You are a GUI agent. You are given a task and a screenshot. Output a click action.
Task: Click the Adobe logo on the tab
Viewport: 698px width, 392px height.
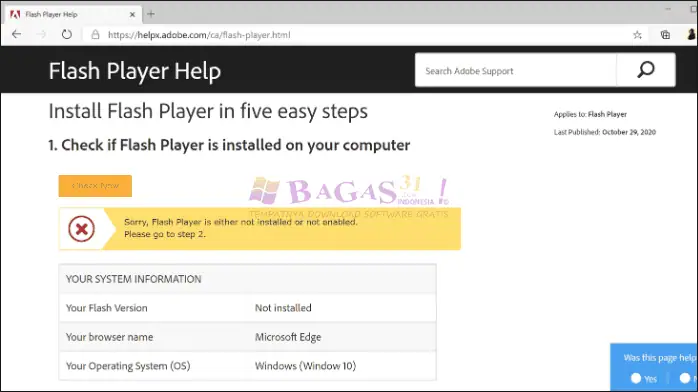[15, 14]
